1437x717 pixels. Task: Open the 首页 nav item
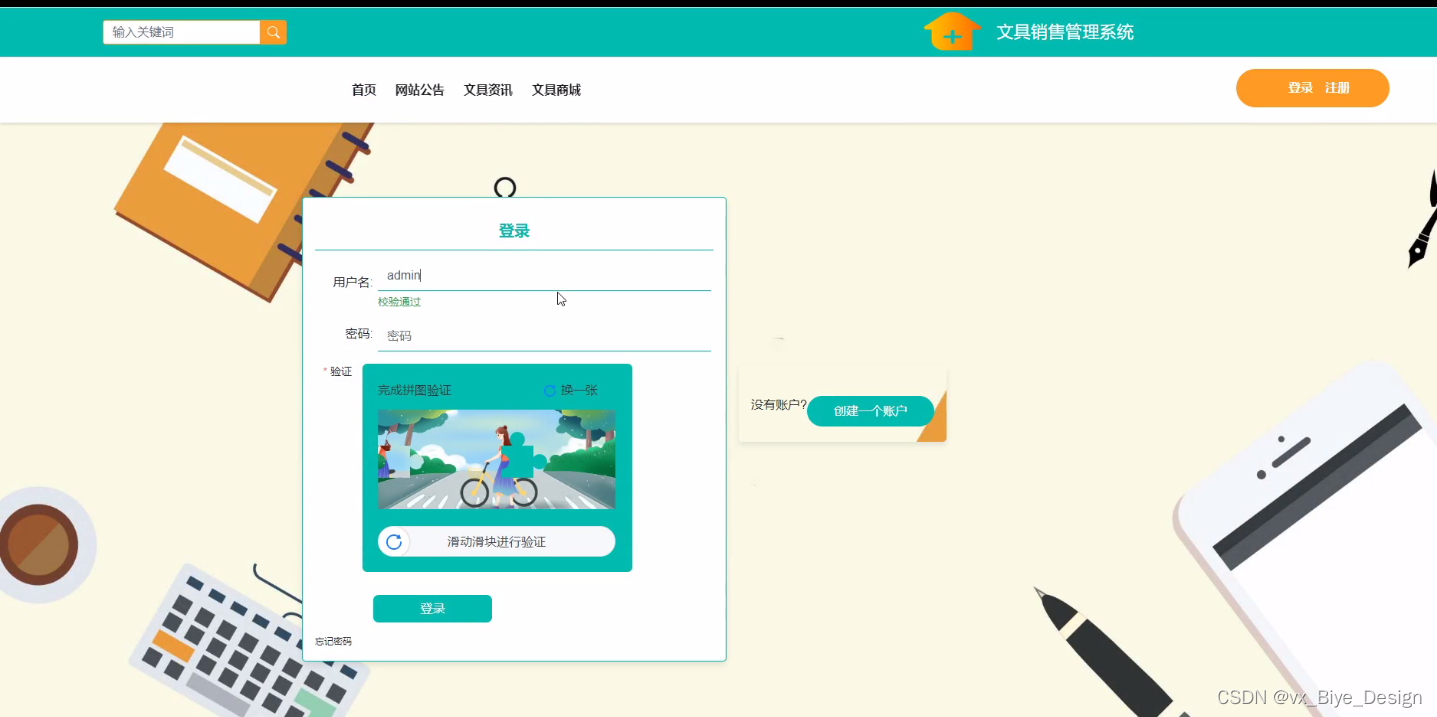point(364,90)
